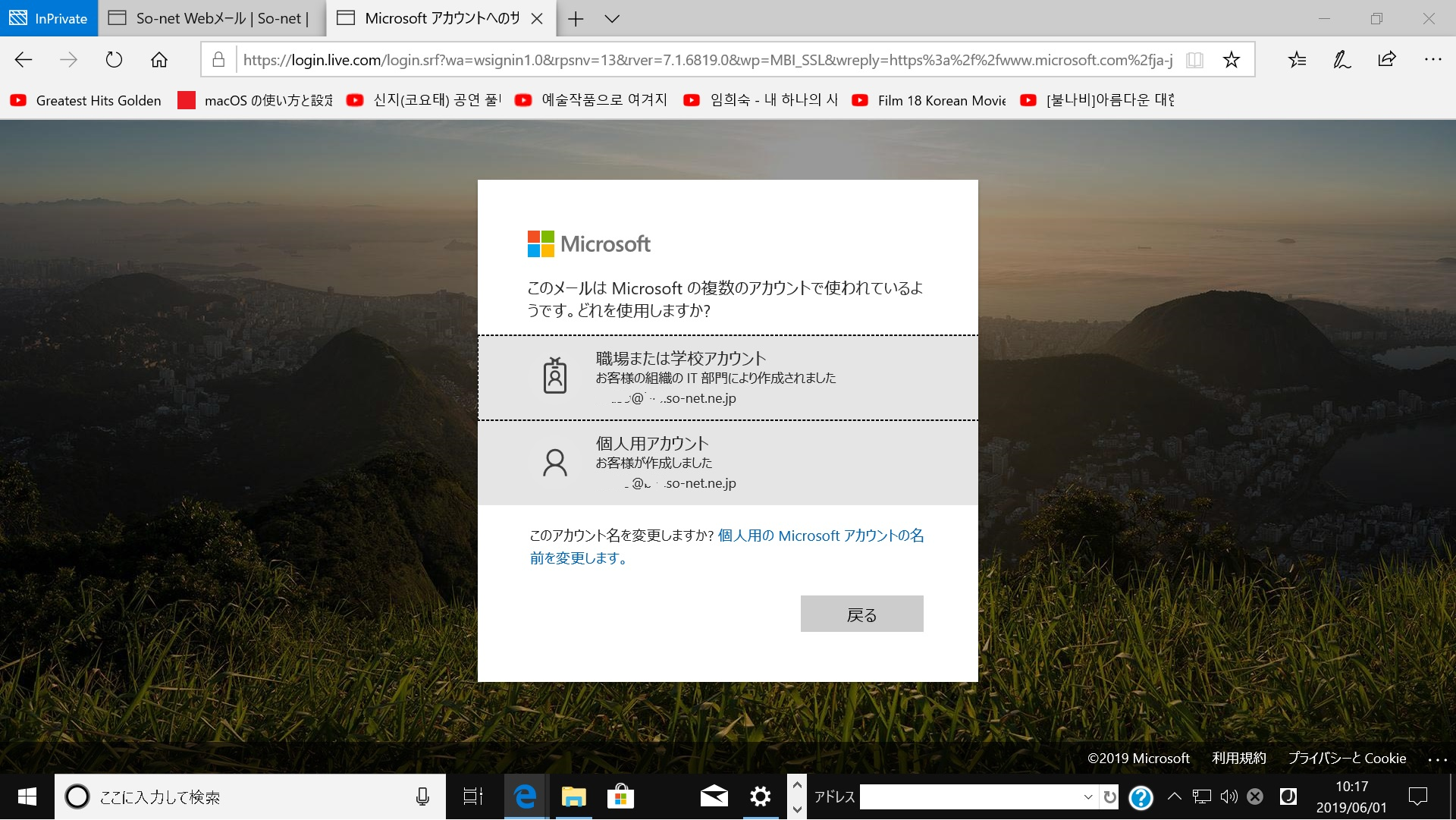Image resolution: width=1456 pixels, height=820 pixels.
Task: Open add notes pen icon
Action: tap(1342, 60)
